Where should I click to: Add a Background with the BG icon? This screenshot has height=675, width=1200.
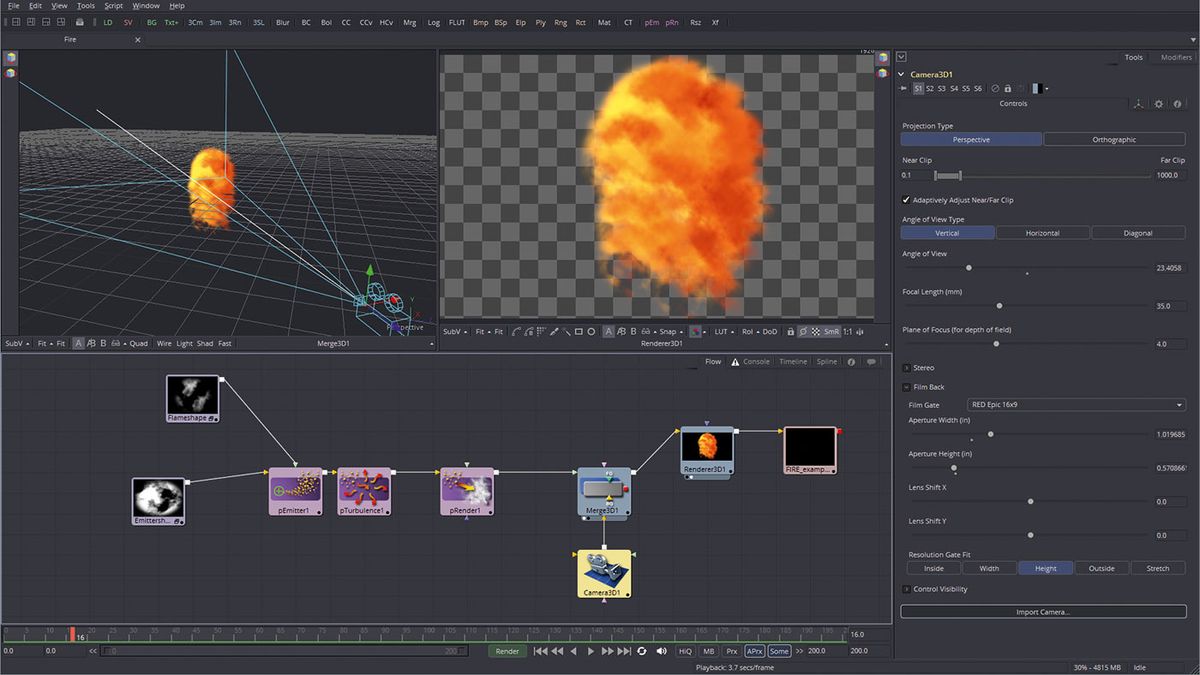(150, 22)
